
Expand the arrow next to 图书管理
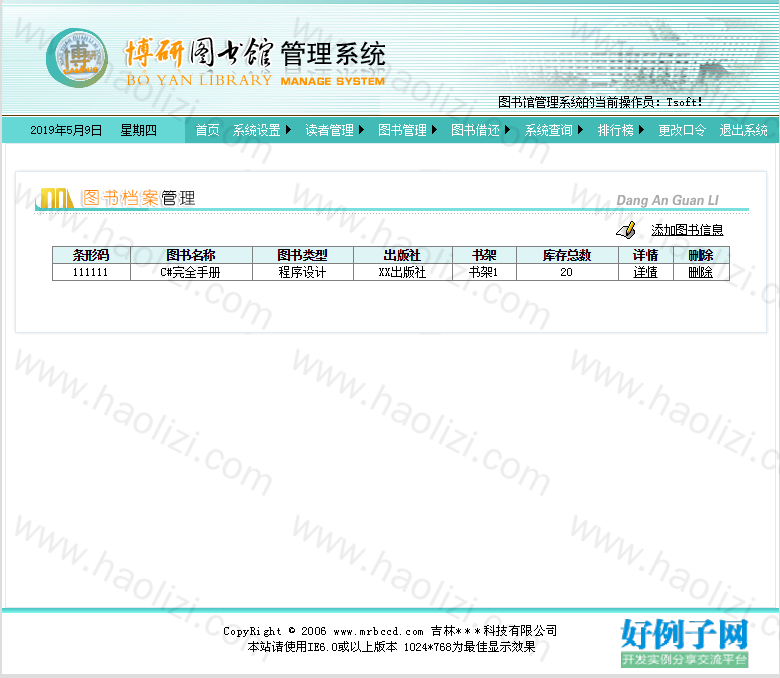tap(434, 130)
